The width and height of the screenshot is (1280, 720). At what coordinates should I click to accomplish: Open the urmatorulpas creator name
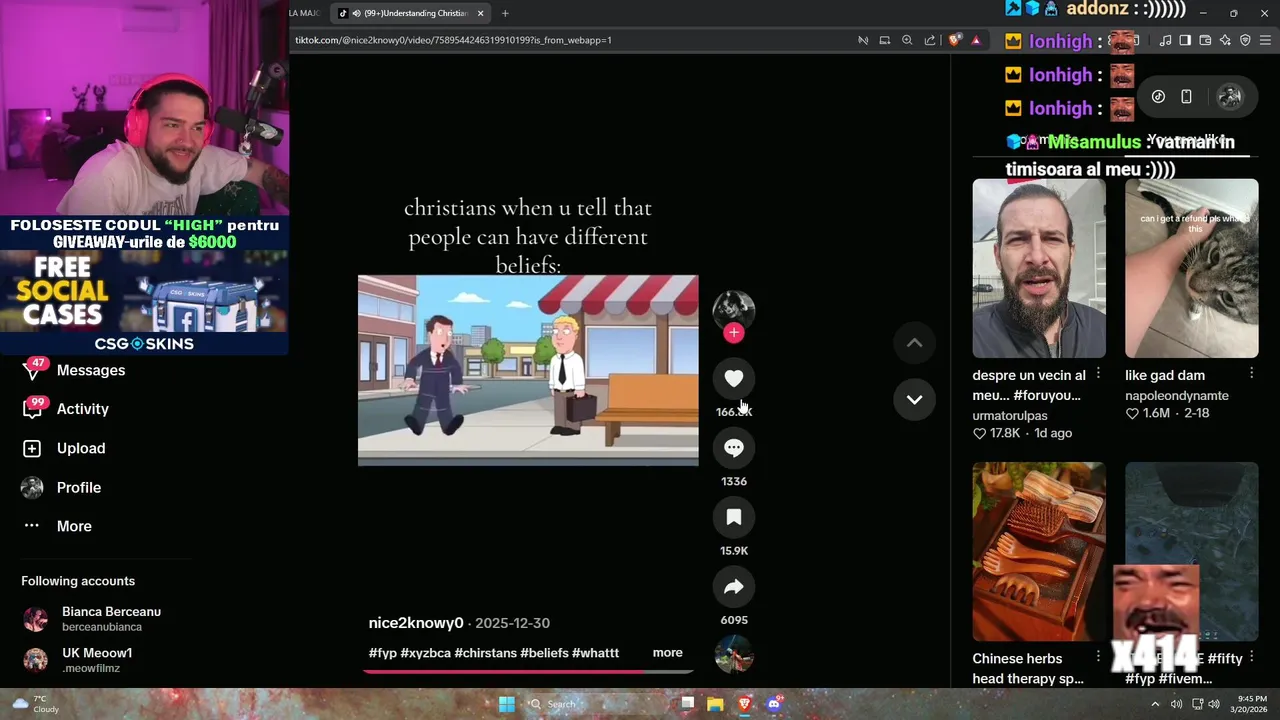1010,415
